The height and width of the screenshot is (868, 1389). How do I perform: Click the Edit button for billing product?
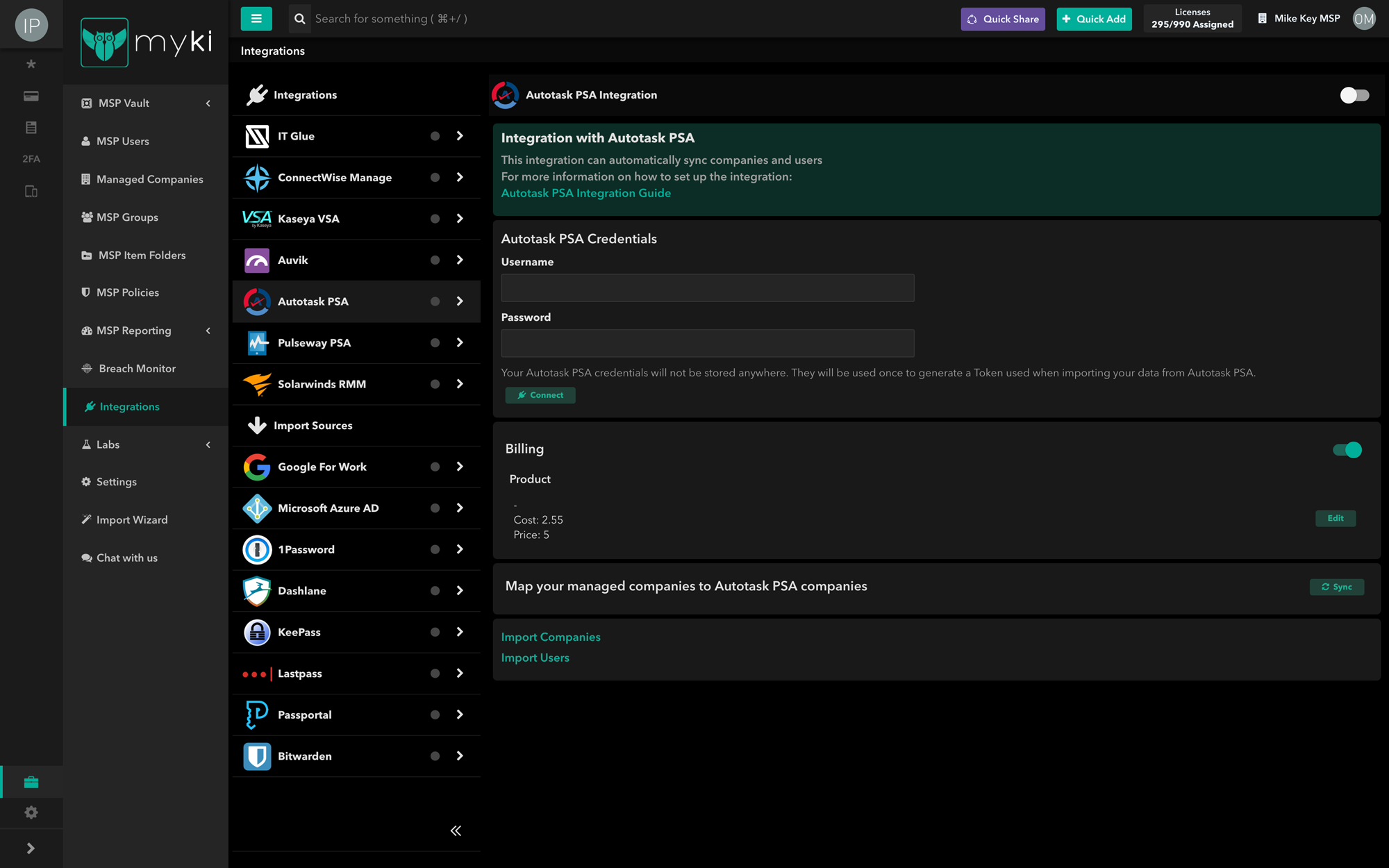1336,519
